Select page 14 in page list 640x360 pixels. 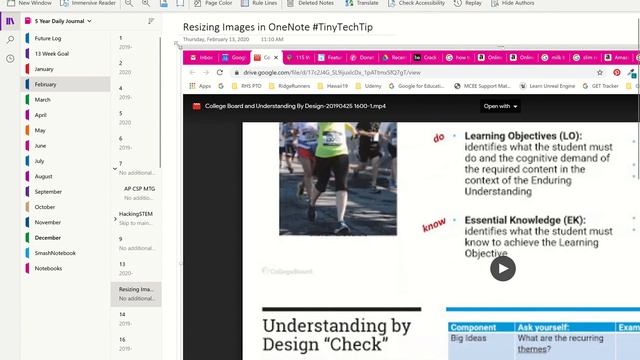click(136, 319)
